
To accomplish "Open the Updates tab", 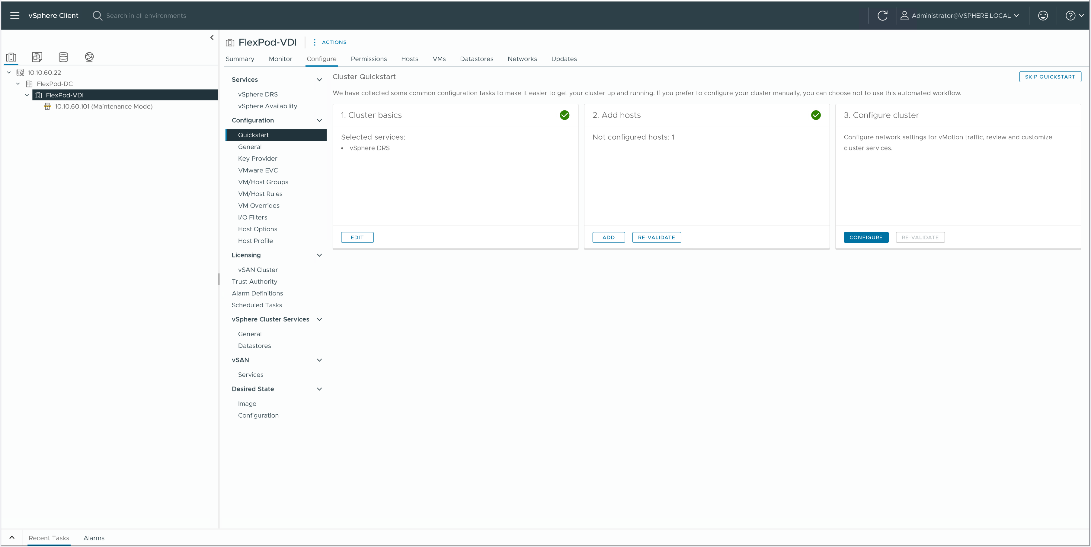I will (x=564, y=59).
